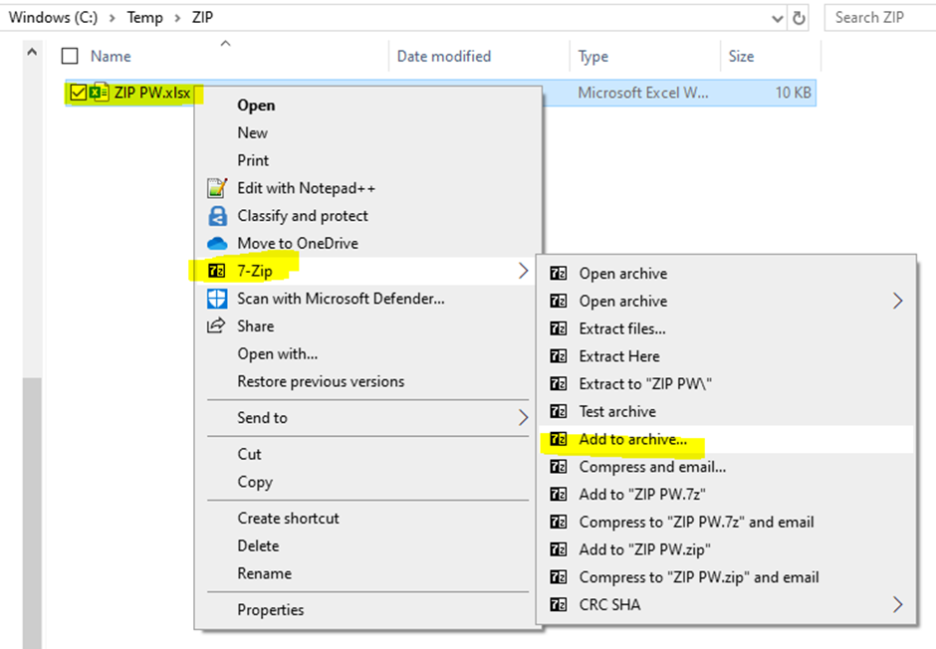
Task: Sort by Type column header
Action: [x=593, y=56]
